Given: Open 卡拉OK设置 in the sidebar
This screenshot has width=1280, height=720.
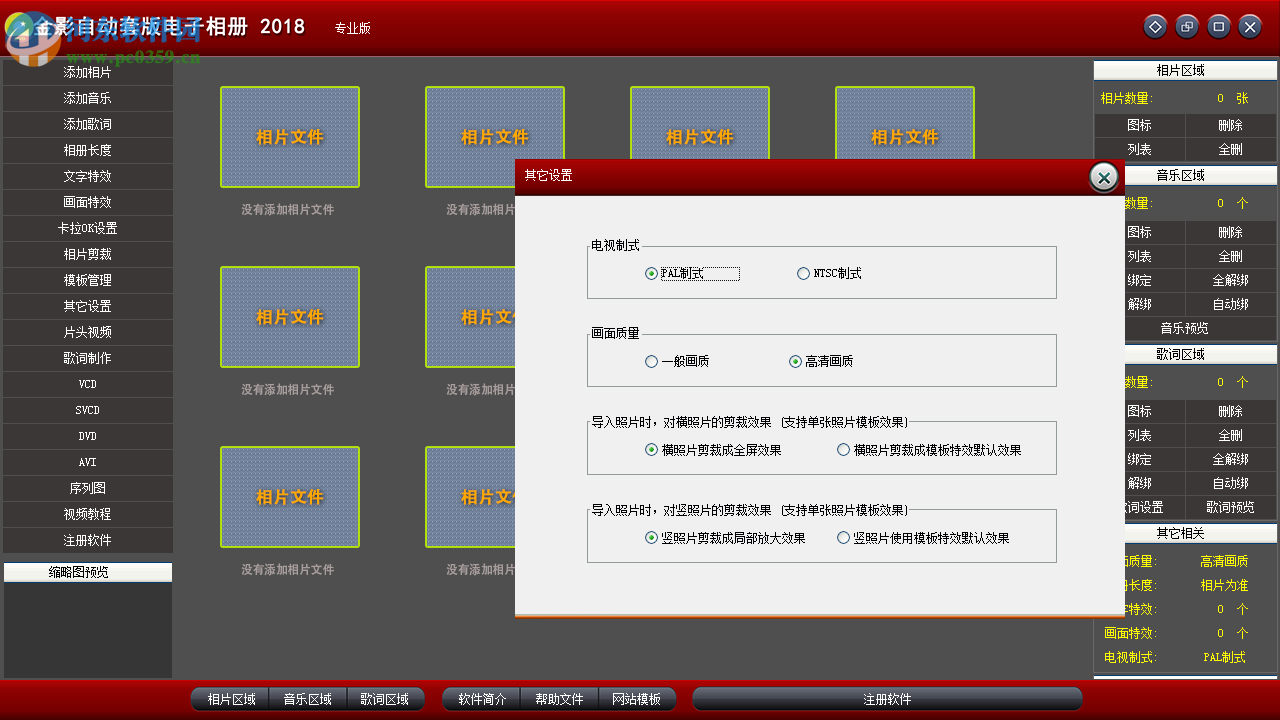Looking at the screenshot, I should point(87,228).
